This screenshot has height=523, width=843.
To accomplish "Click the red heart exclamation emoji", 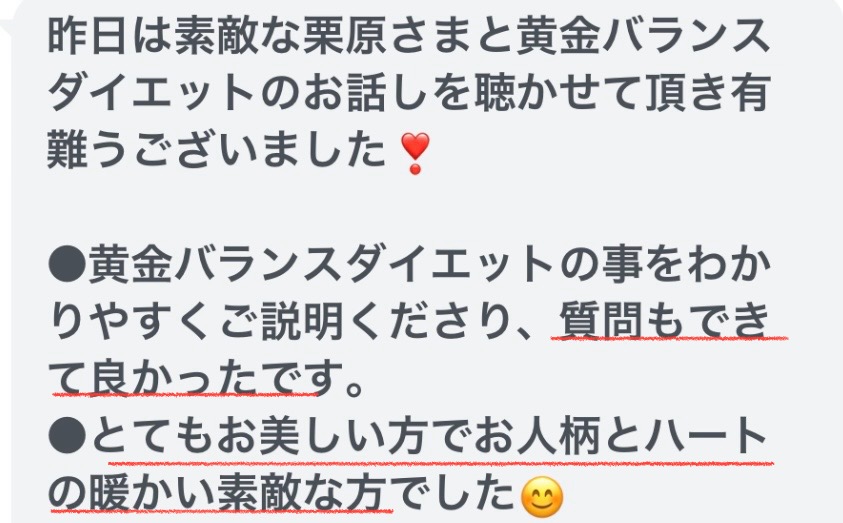I will click(x=416, y=153).
